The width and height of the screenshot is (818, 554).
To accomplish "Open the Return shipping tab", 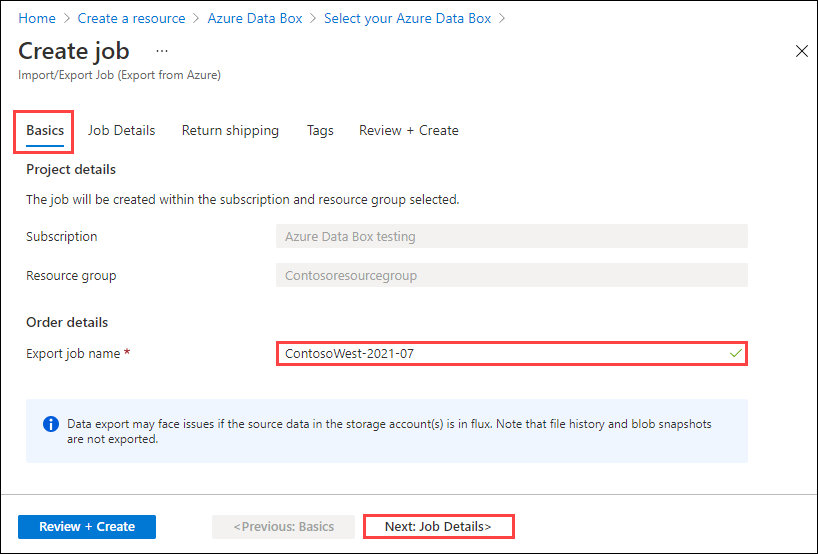I will (230, 130).
